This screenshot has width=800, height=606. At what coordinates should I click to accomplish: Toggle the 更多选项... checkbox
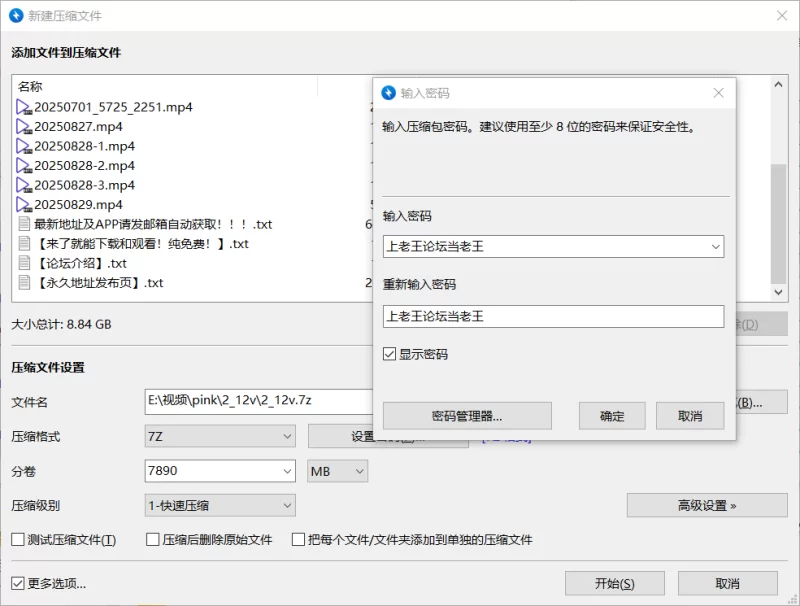(18, 584)
